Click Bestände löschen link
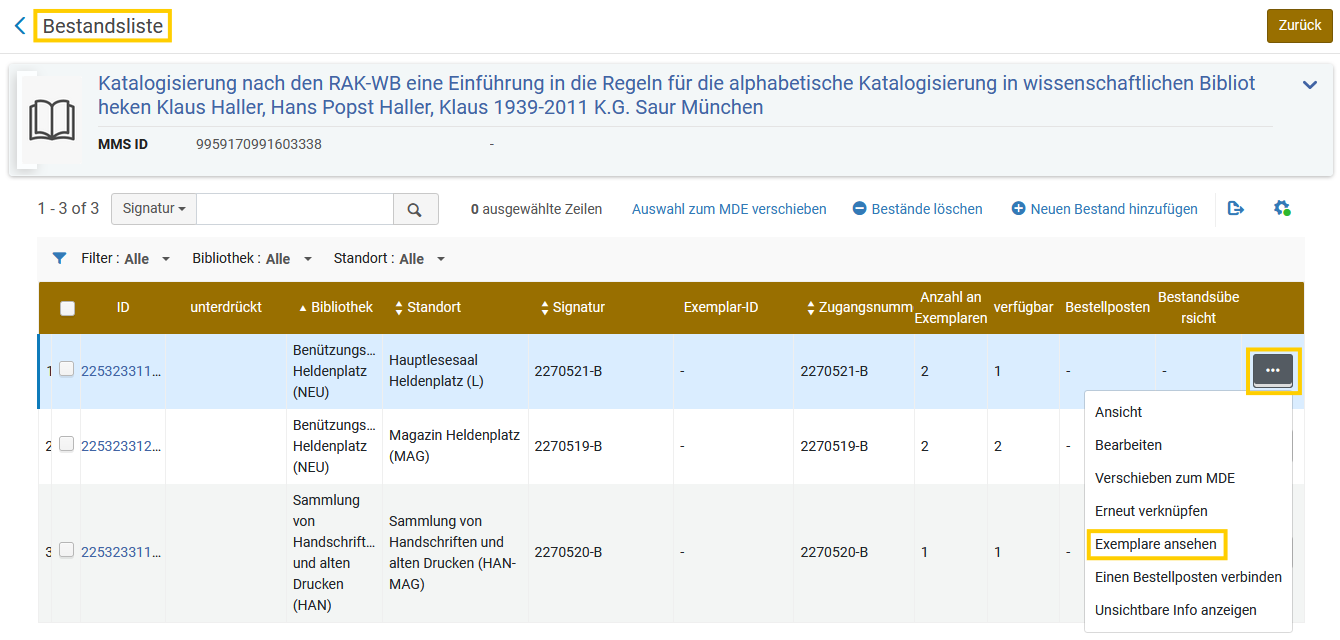The width and height of the screenshot is (1340, 640). (x=918, y=209)
